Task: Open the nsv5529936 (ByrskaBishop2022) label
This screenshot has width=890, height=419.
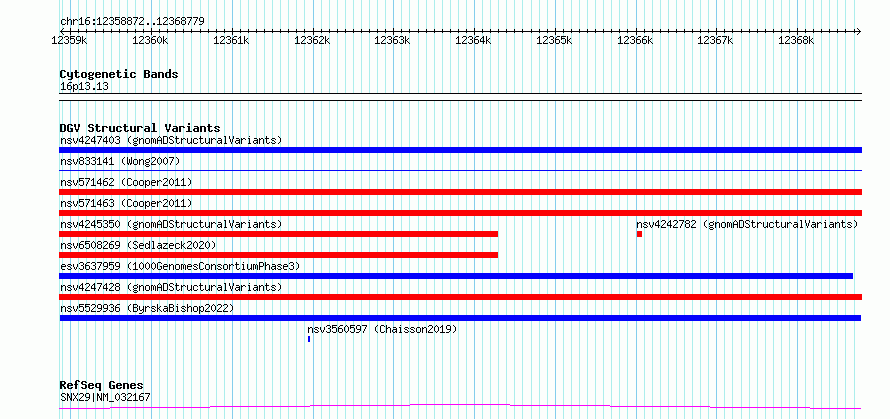Action: click(147, 308)
